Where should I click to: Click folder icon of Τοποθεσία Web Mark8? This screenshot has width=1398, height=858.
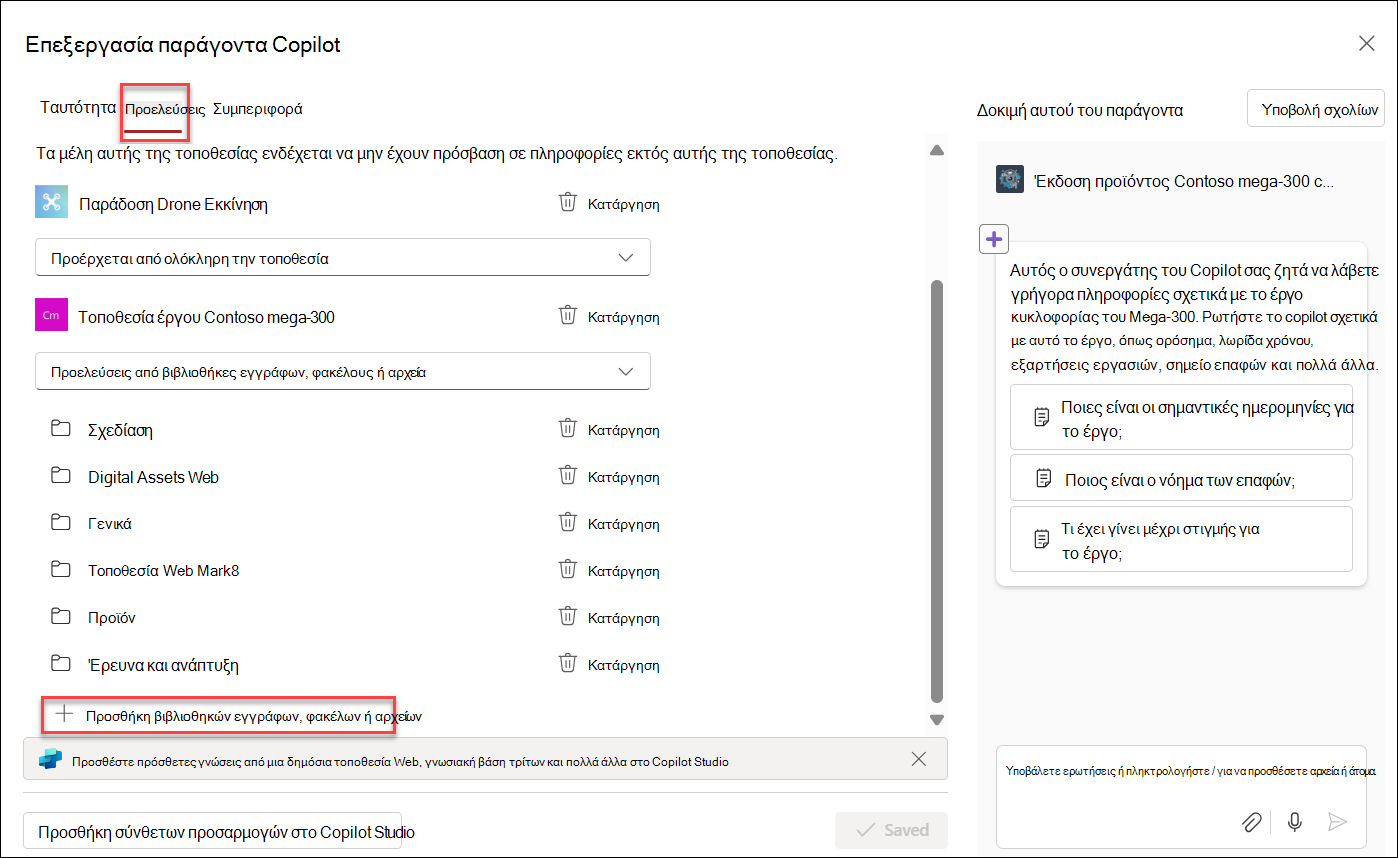(x=61, y=570)
